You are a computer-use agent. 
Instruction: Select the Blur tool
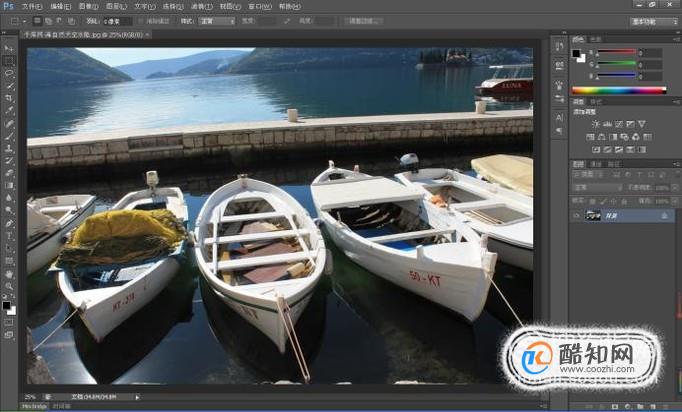point(9,198)
